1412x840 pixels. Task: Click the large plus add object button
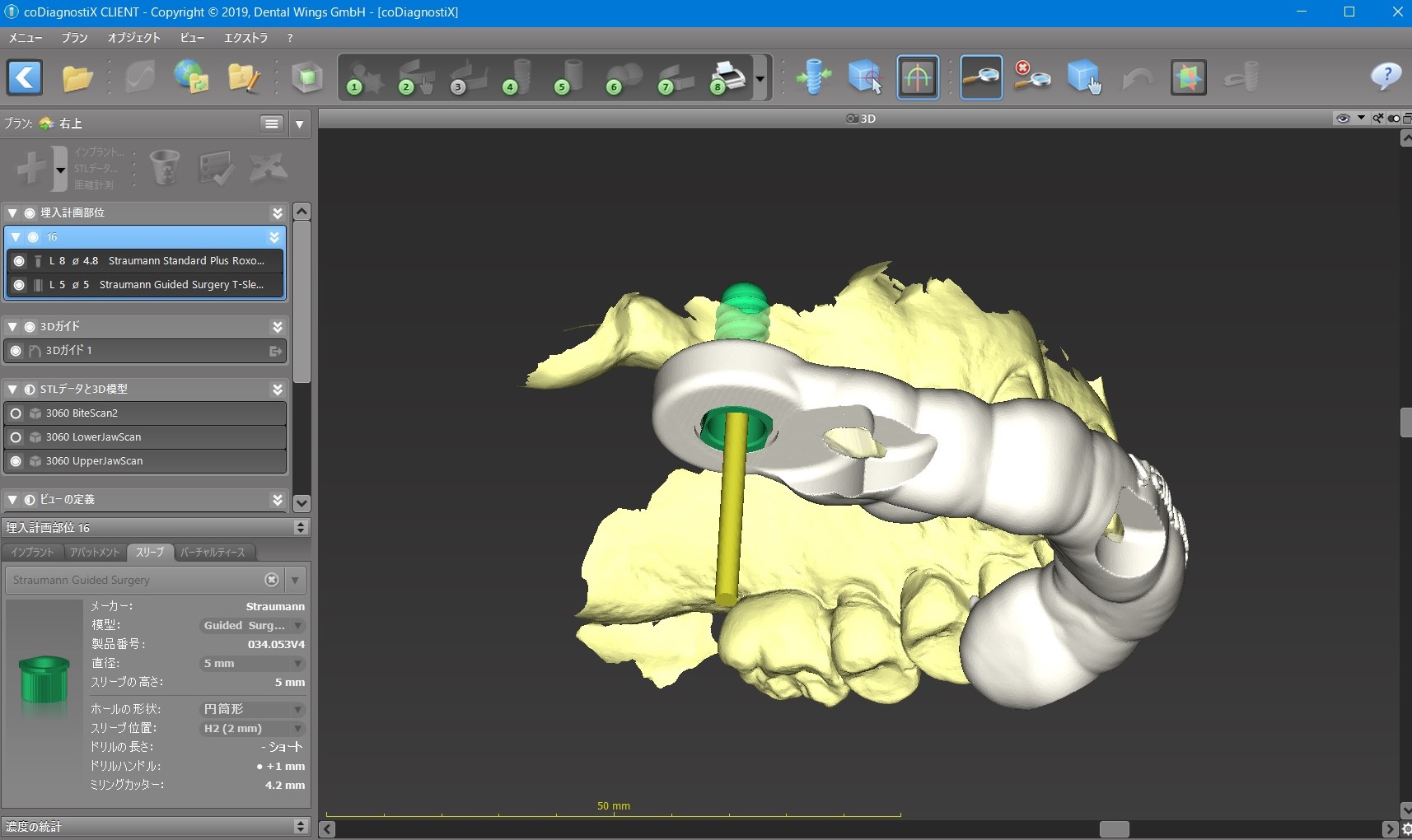pyautogui.click(x=32, y=168)
